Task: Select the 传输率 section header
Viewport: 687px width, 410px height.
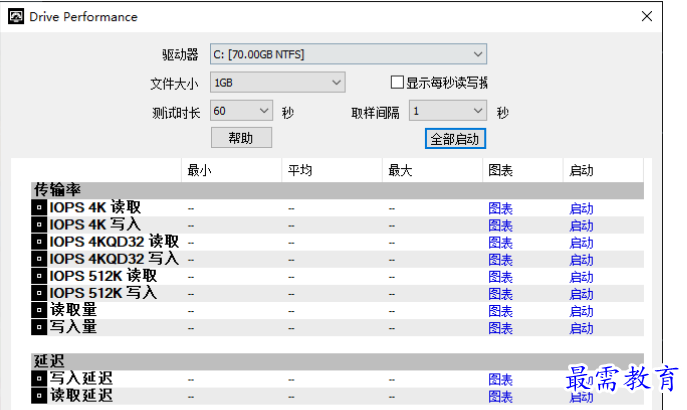Action: pyautogui.click(x=337, y=190)
